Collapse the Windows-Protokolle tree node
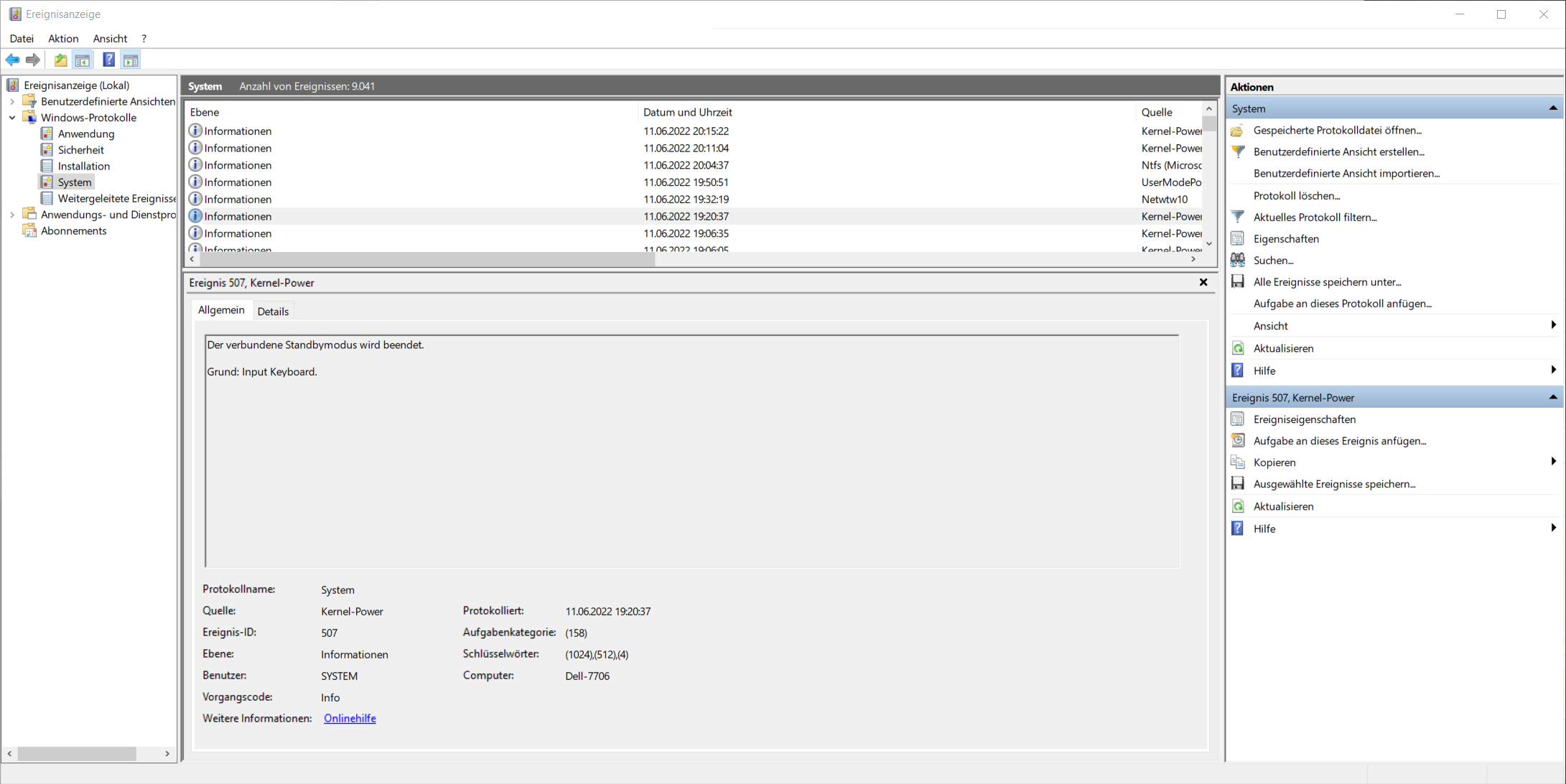The height and width of the screenshot is (784, 1566). pos(12,118)
